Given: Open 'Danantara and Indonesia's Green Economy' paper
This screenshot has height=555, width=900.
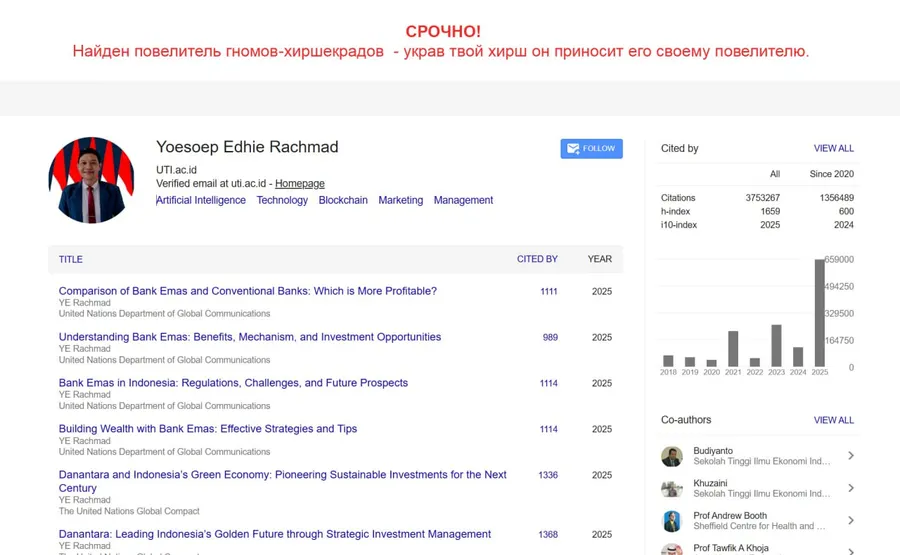Looking at the screenshot, I should (282, 481).
